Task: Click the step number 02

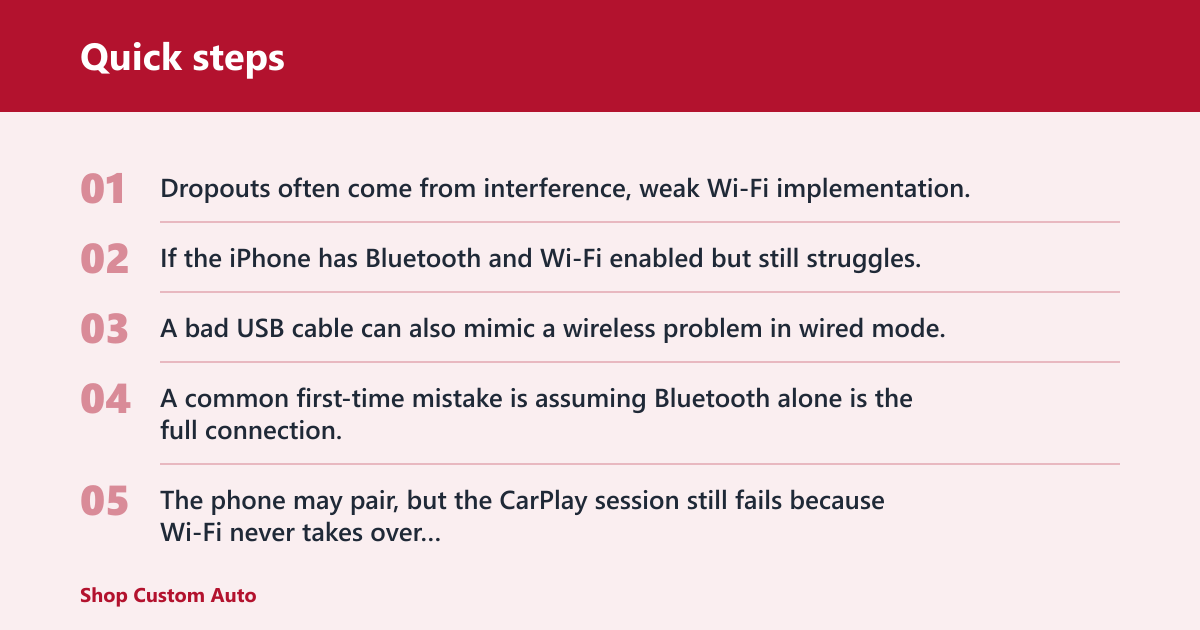Action: point(105,259)
